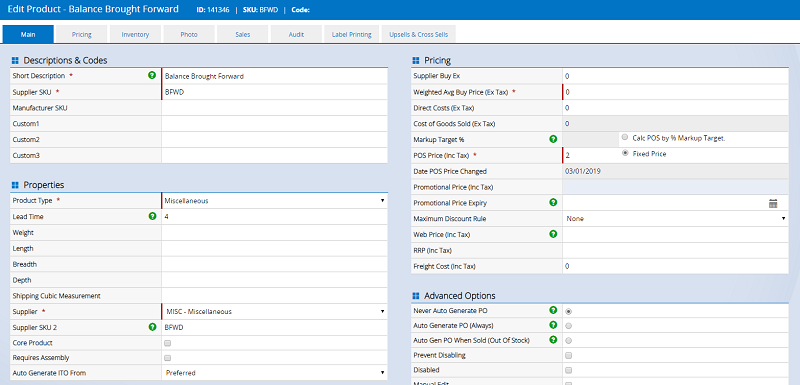This screenshot has height=385, width=800.
Task: Click the Advanced Options section icon
Action: point(416,296)
